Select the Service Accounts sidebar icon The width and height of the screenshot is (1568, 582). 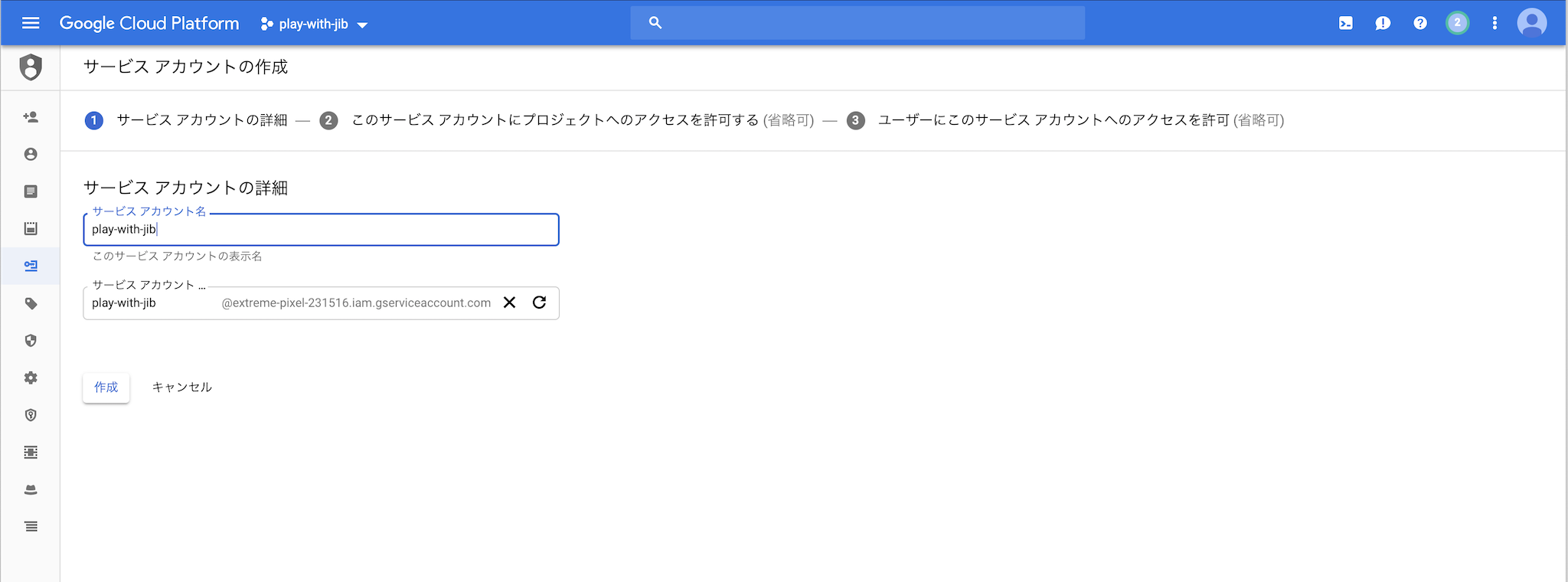[31, 266]
